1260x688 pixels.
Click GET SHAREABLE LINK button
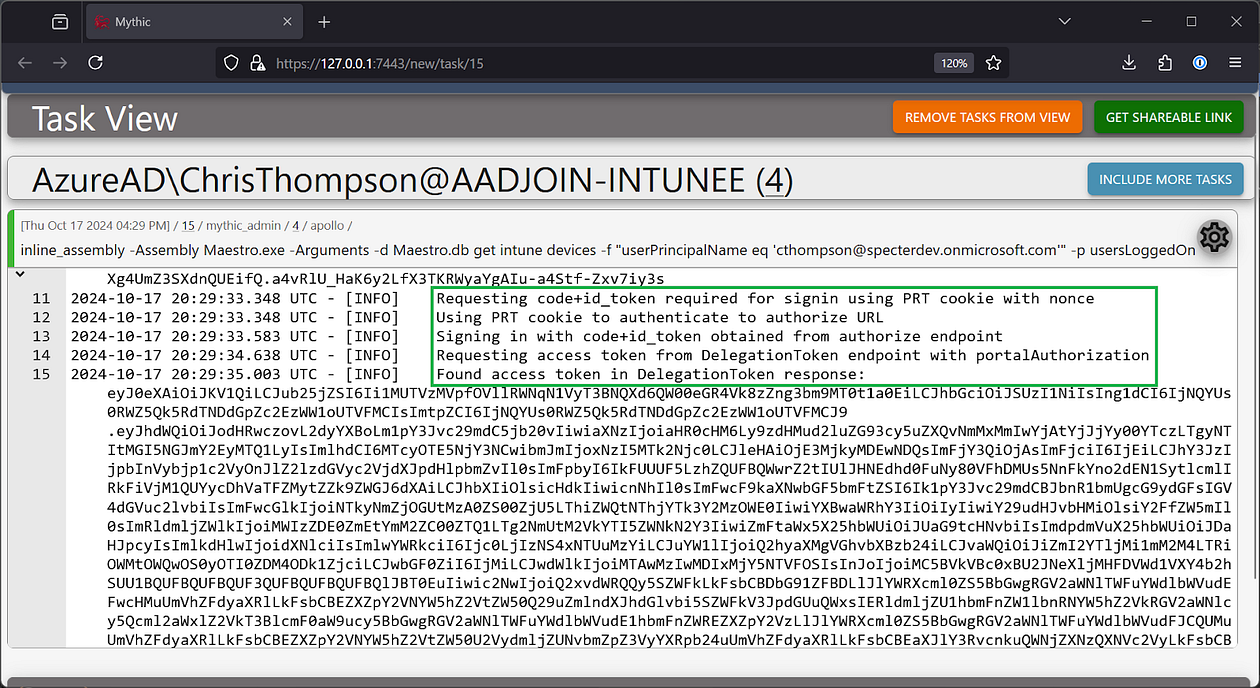click(x=1169, y=118)
